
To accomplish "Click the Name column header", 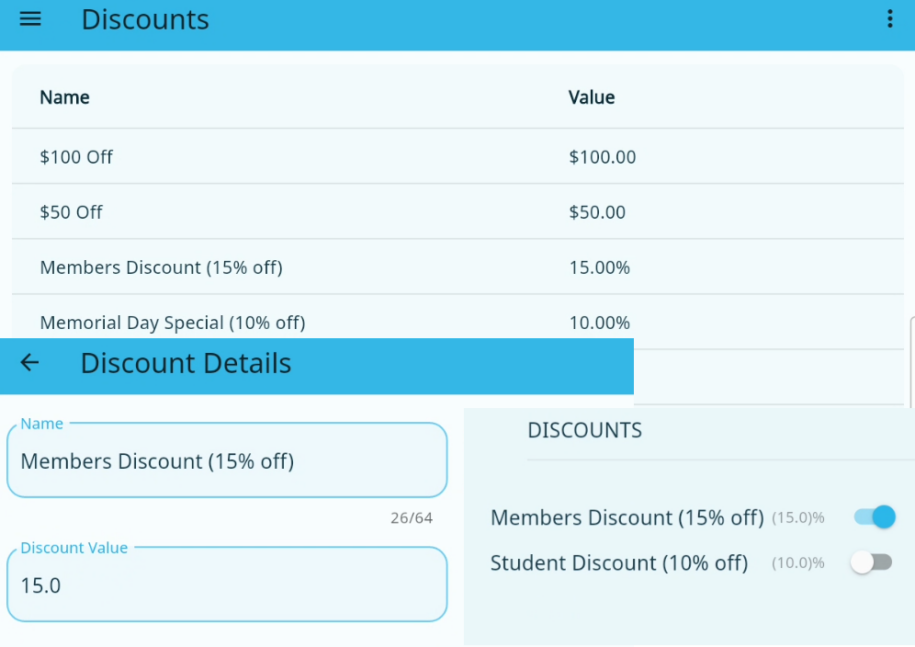I will pyautogui.click(x=64, y=97).
